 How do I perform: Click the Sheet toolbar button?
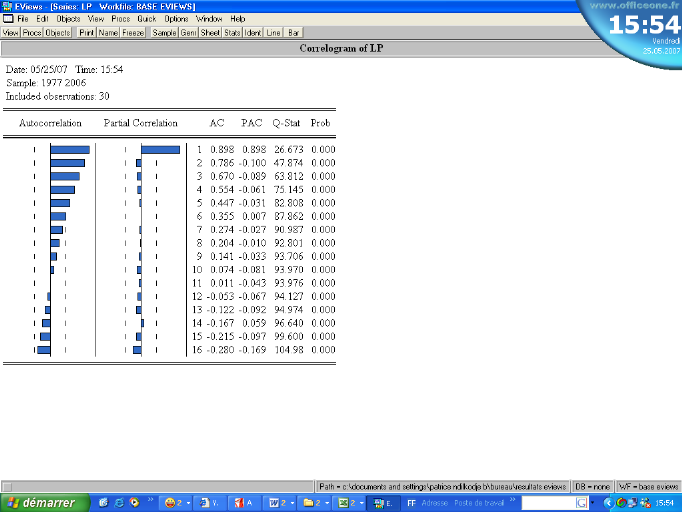pyautogui.click(x=210, y=33)
